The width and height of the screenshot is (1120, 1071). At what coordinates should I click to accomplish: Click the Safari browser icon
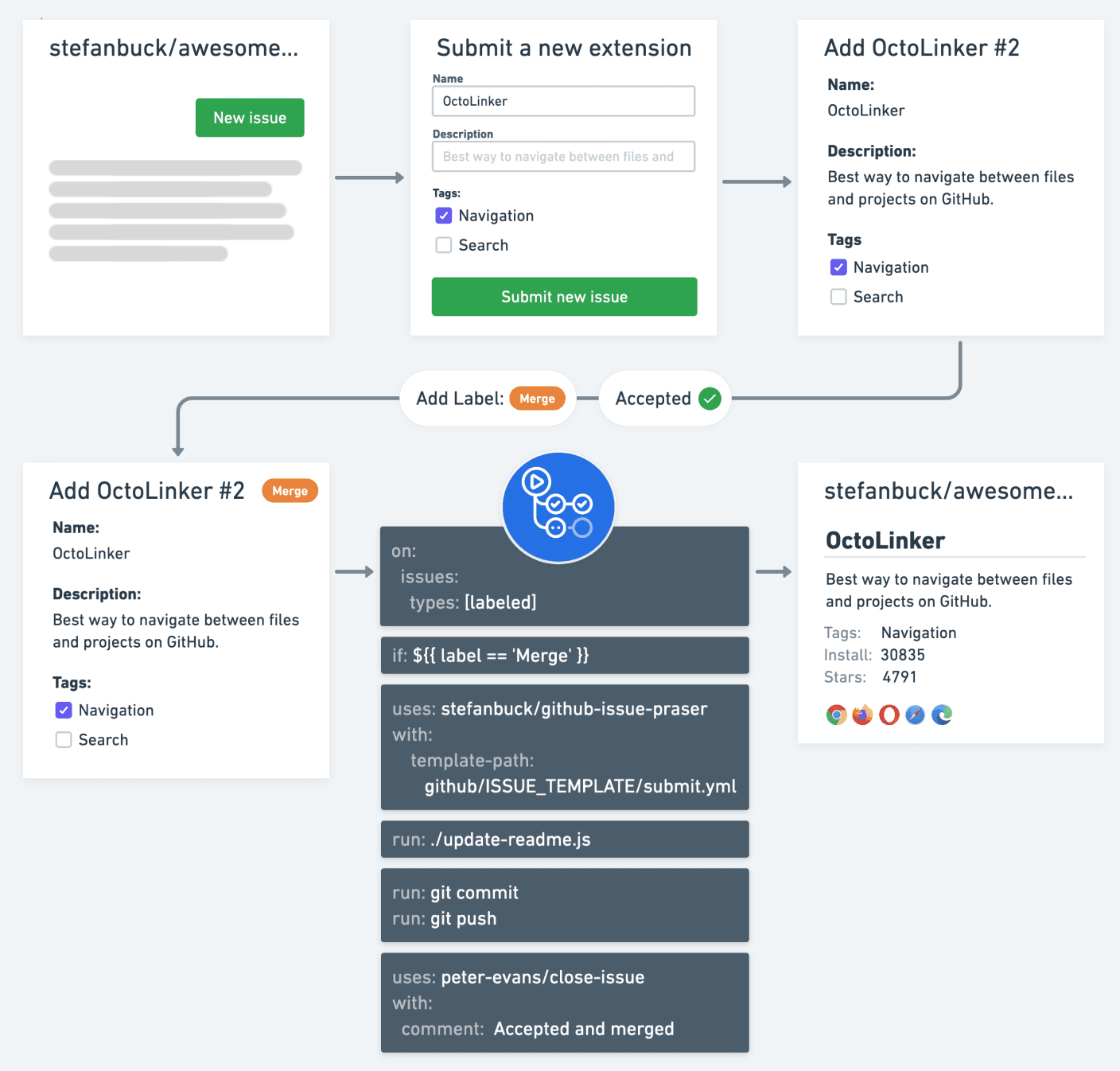click(916, 715)
